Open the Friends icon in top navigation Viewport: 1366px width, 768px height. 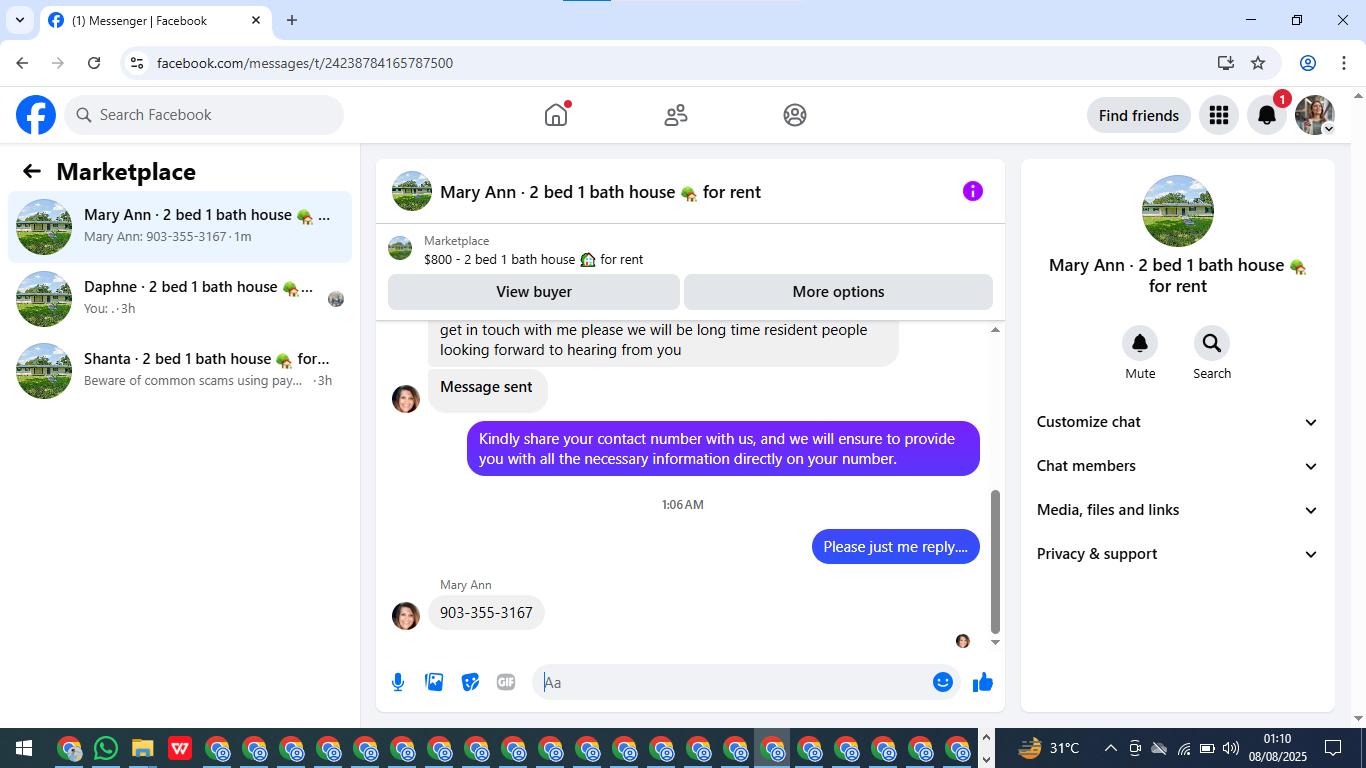(676, 115)
